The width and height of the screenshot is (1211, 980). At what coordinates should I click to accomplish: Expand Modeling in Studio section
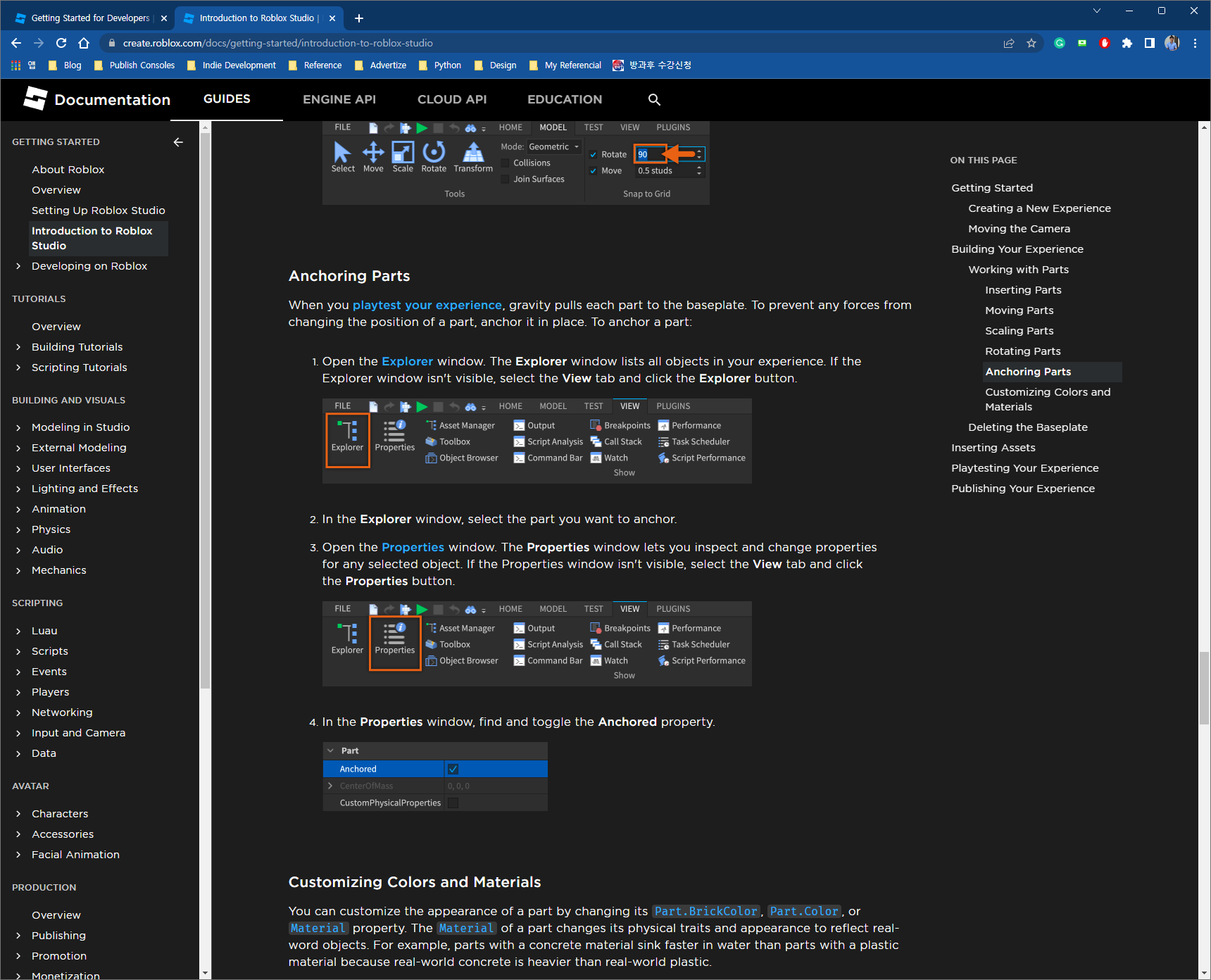tap(18, 427)
